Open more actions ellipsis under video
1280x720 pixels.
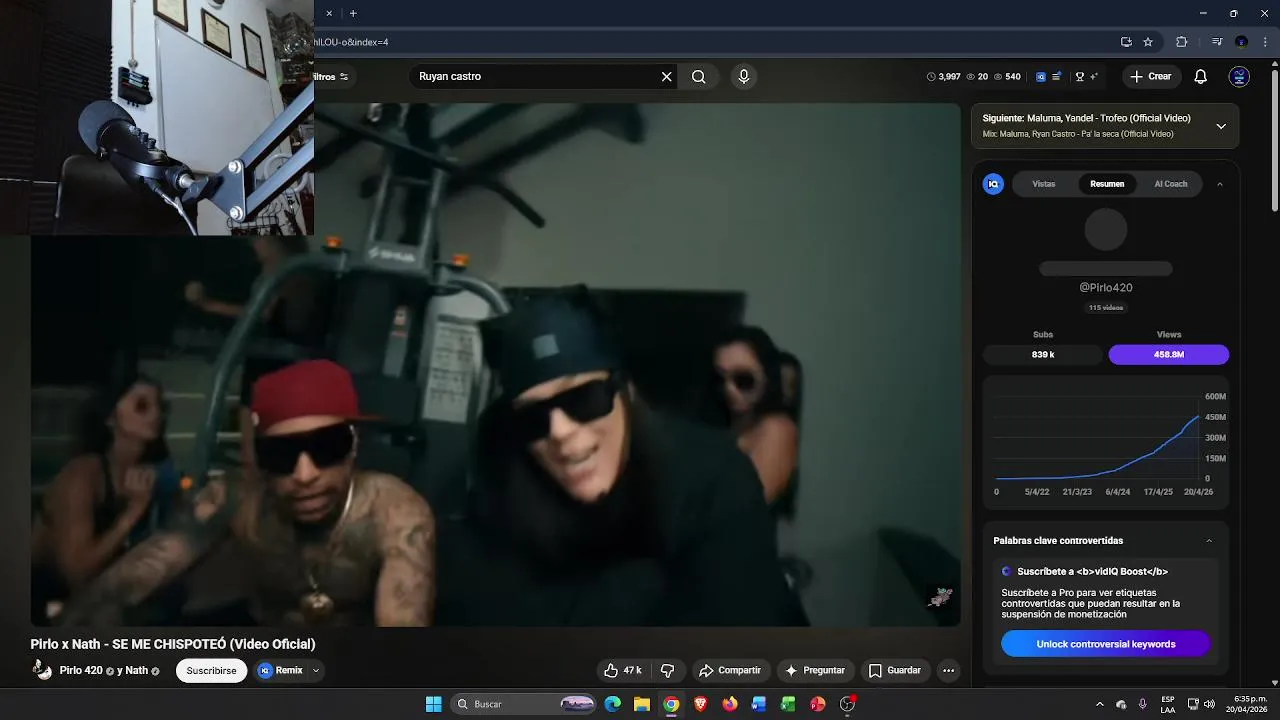948,670
